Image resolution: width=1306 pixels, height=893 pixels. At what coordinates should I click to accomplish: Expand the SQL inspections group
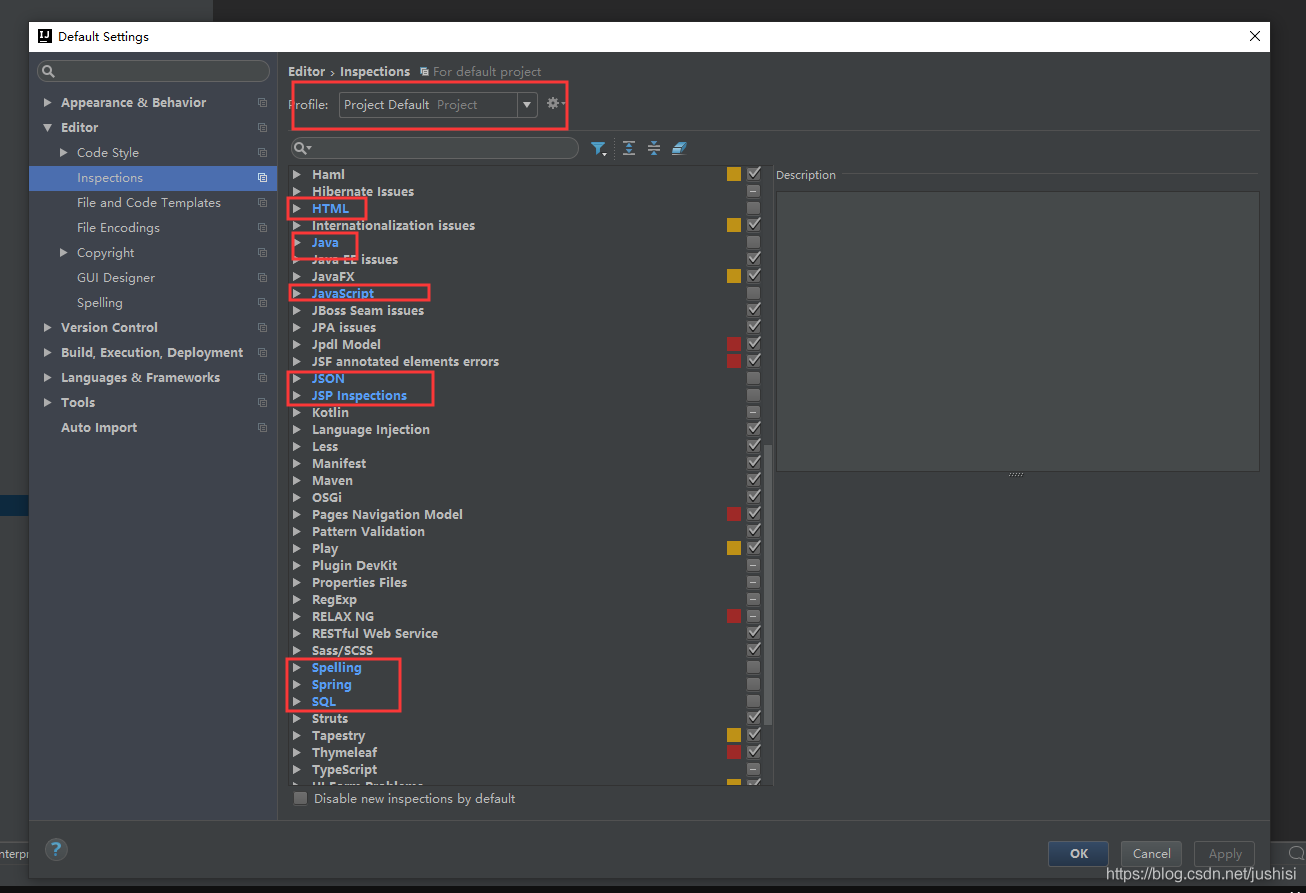click(x=297, y=701)
